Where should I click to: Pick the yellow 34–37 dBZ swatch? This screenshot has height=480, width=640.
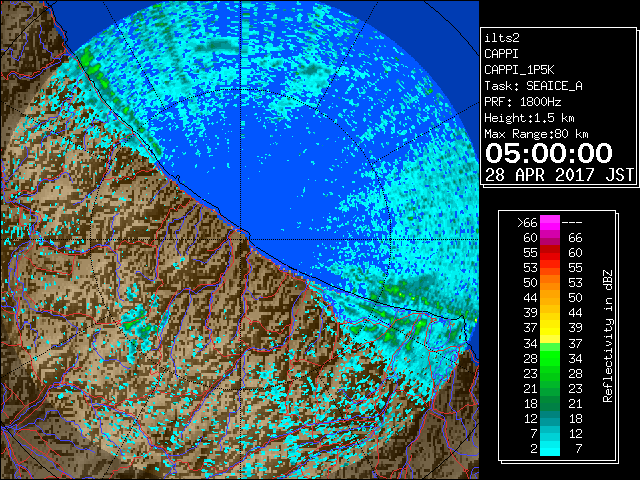pos(550,343)
